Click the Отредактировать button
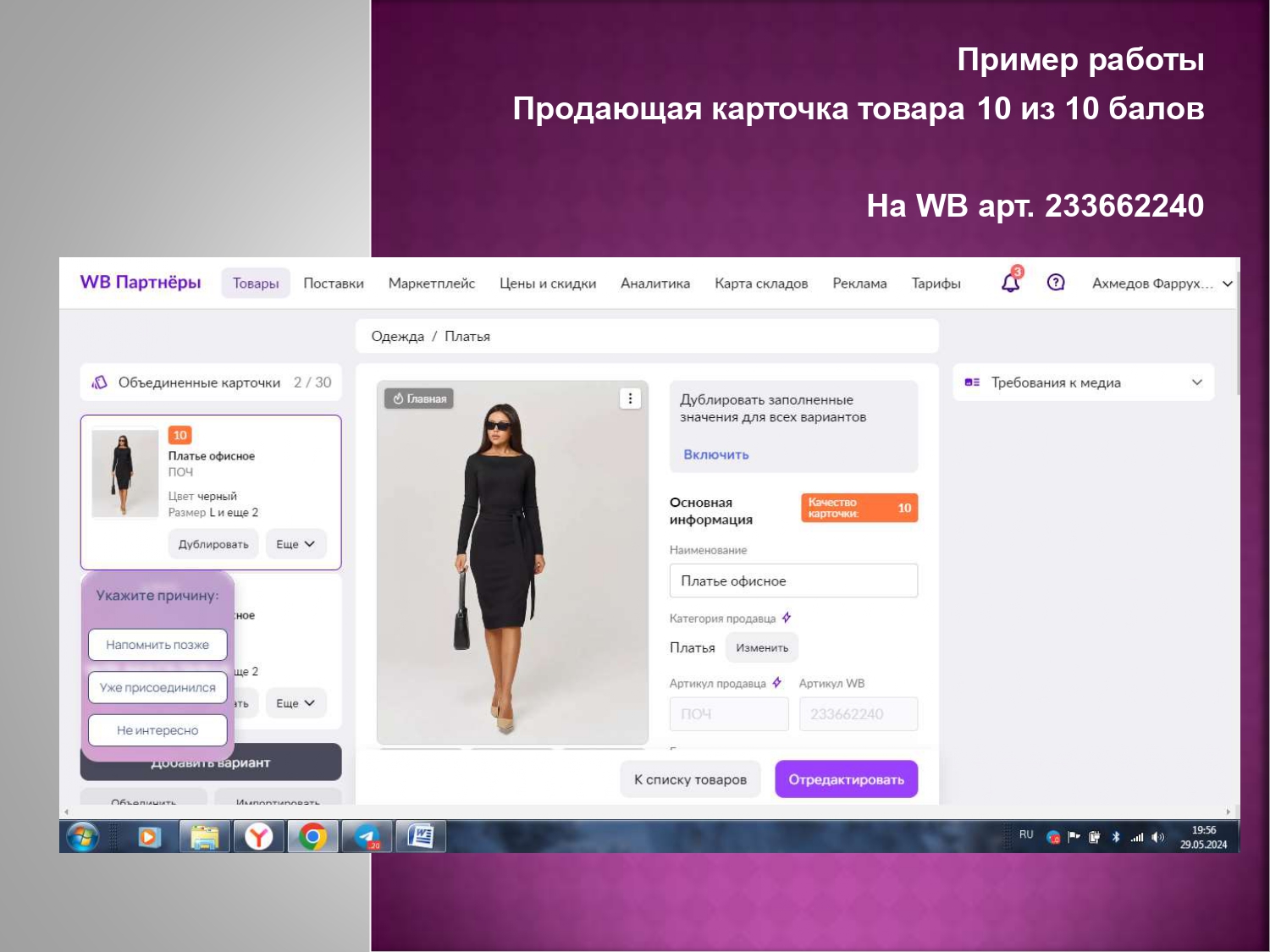Image resolution: width=1270 pixels, height=952 pixels. coord(847,779)
